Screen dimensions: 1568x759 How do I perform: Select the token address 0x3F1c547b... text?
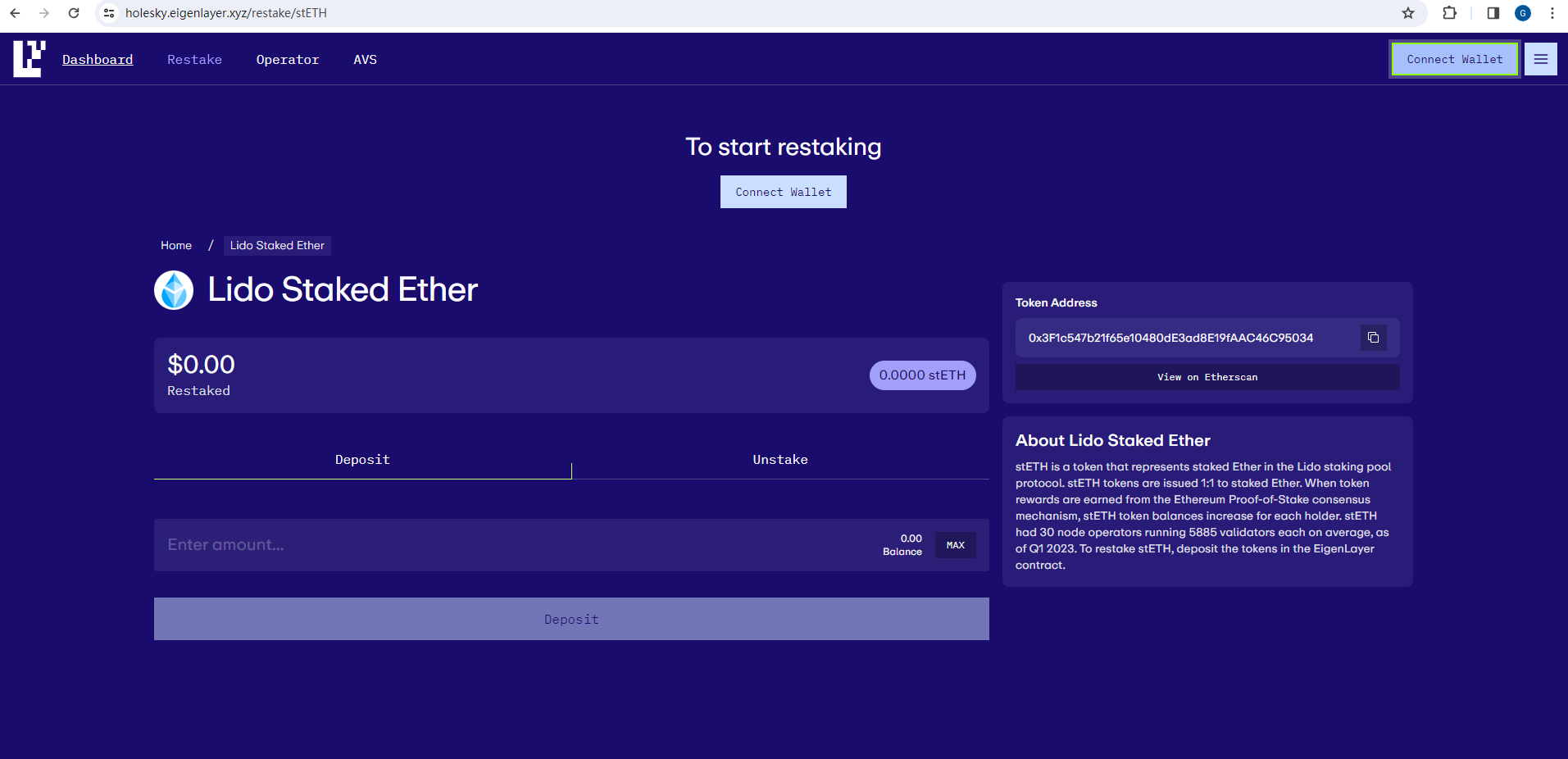pyautogui.click(x=1170, y=338)
